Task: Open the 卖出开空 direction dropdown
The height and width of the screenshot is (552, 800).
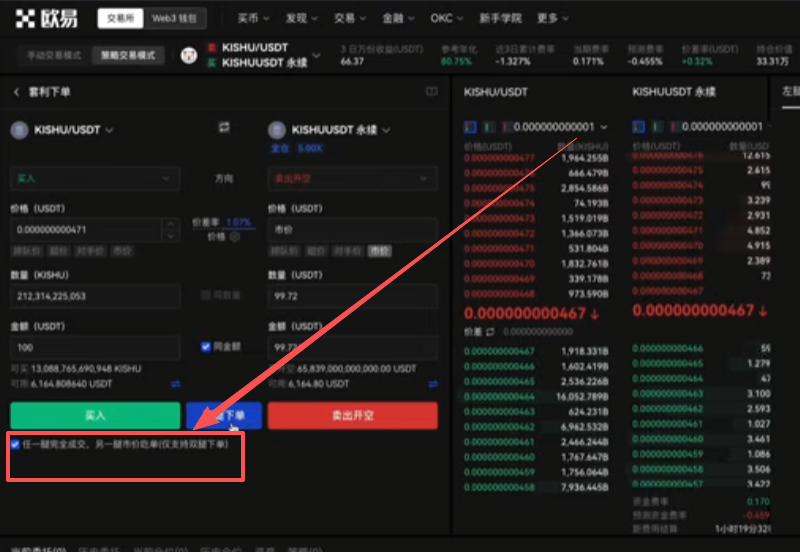Action: pos(353,179)
